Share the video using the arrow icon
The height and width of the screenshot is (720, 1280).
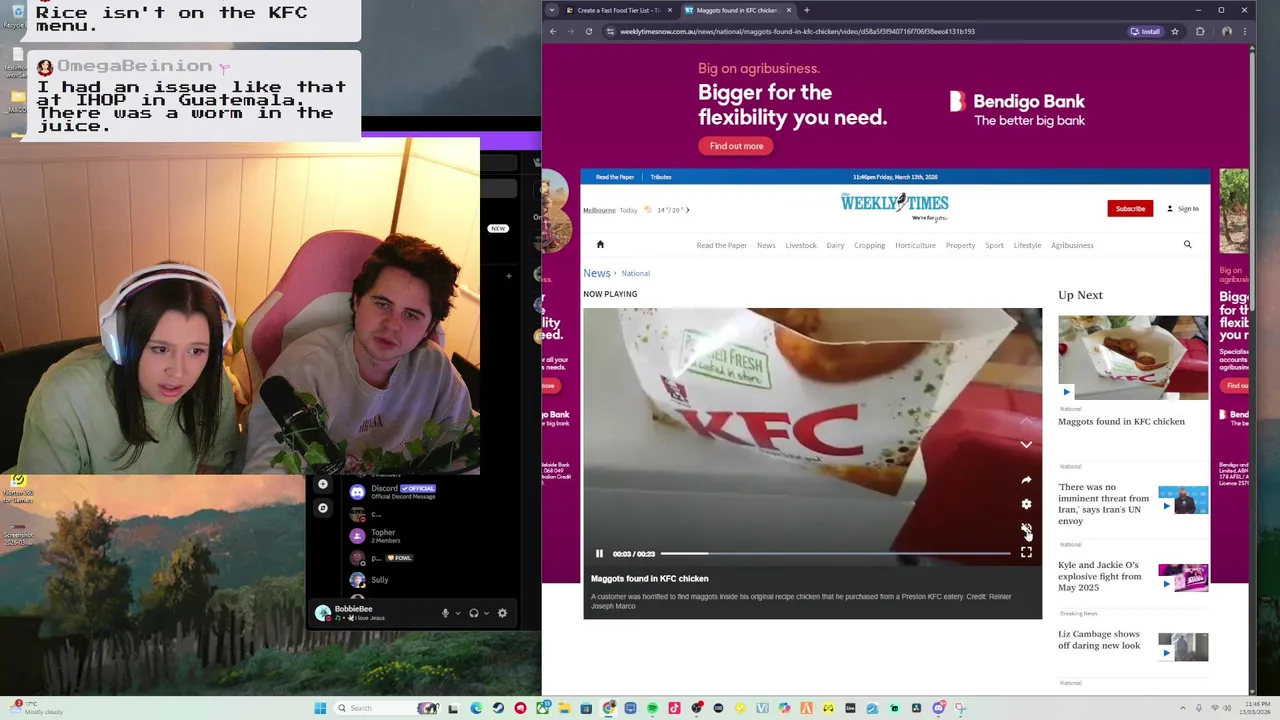click(1026, 480)
